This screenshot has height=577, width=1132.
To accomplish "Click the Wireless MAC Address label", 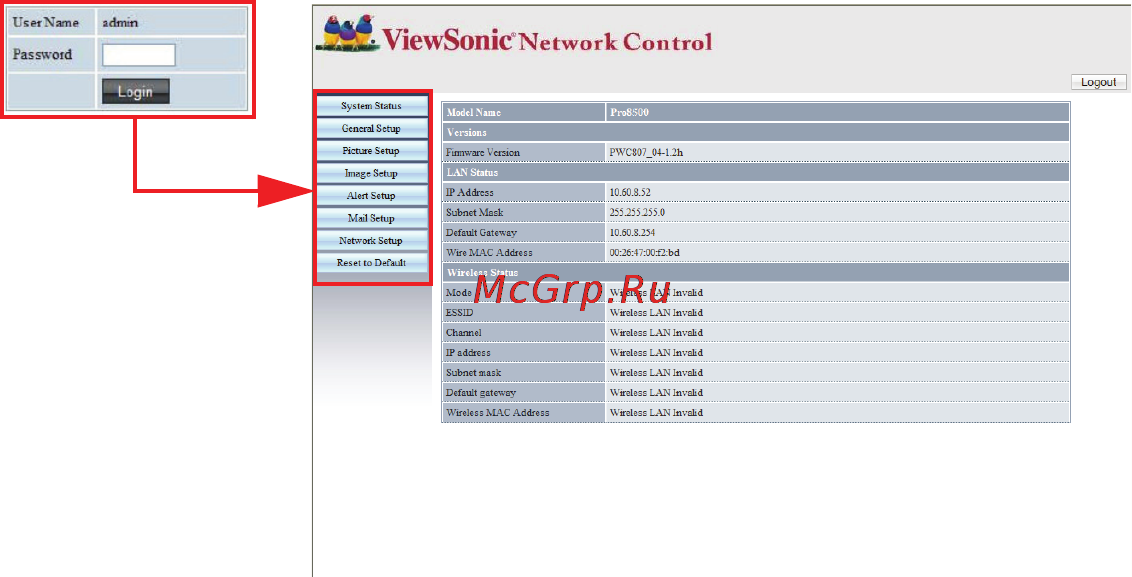I will coord(497,413).
